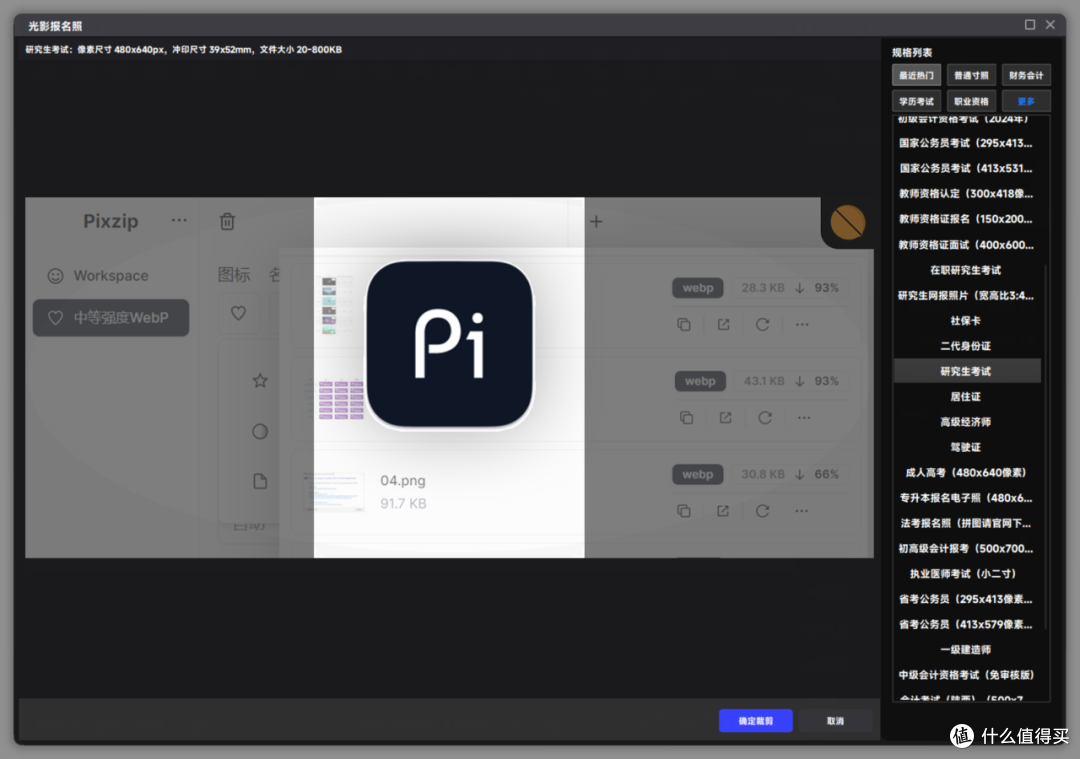Open the 财务会计 category
The width and height of the screenshot is (1080, 759).
point(1026,75)
